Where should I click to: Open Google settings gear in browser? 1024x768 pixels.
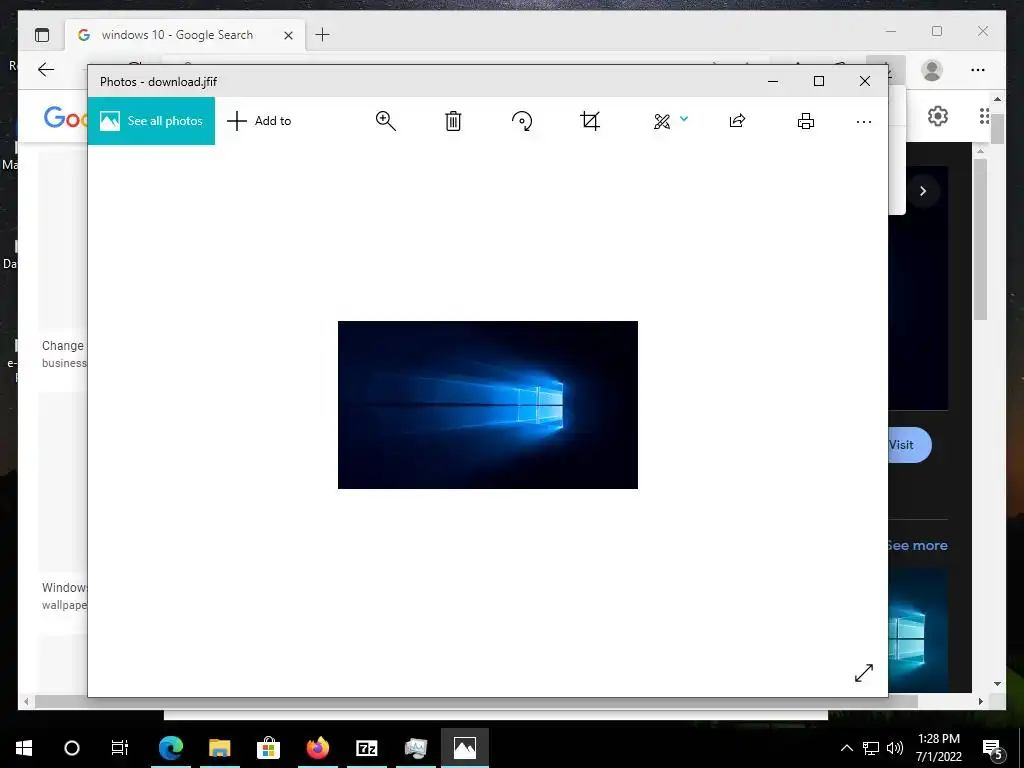tap(938, 116)
